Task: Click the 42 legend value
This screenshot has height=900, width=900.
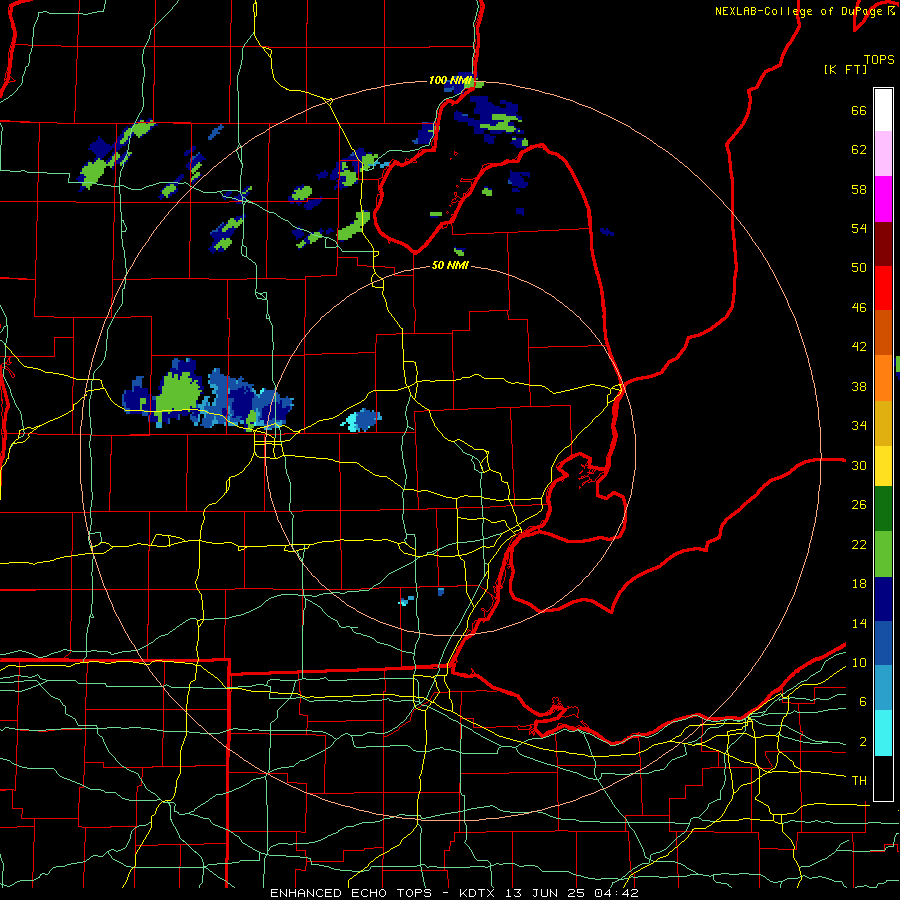Action: point(859,347)
